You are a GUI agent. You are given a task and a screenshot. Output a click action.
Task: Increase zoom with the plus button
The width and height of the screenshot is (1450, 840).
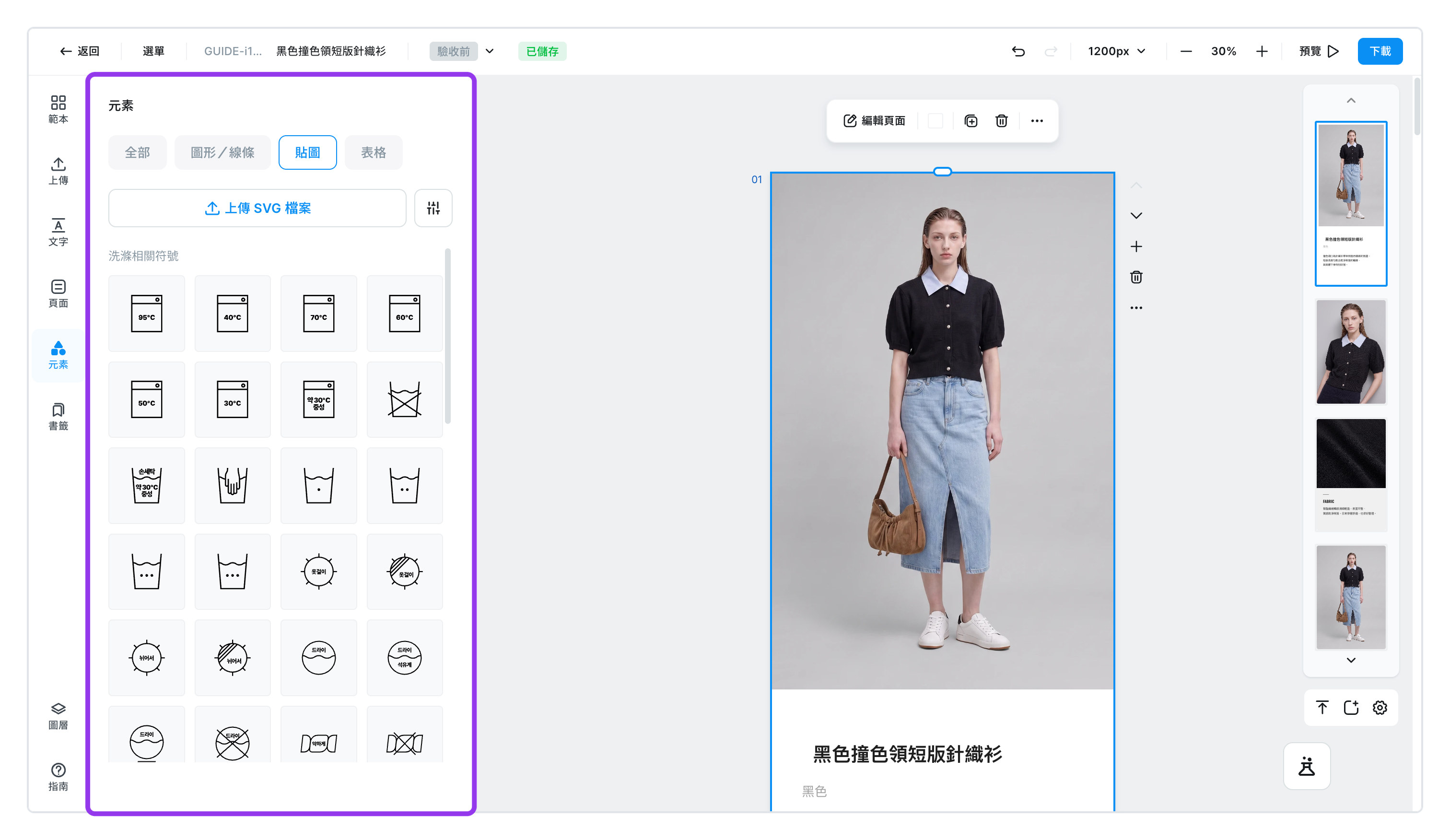point(1262,51)
